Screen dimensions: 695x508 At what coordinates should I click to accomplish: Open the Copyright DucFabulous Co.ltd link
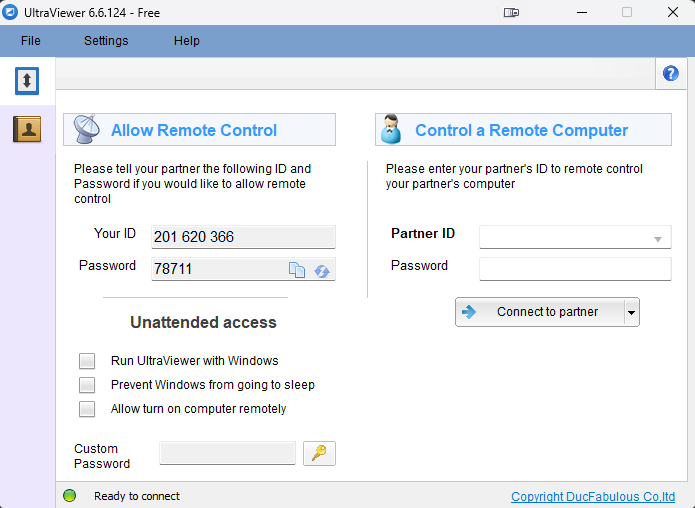593,497
